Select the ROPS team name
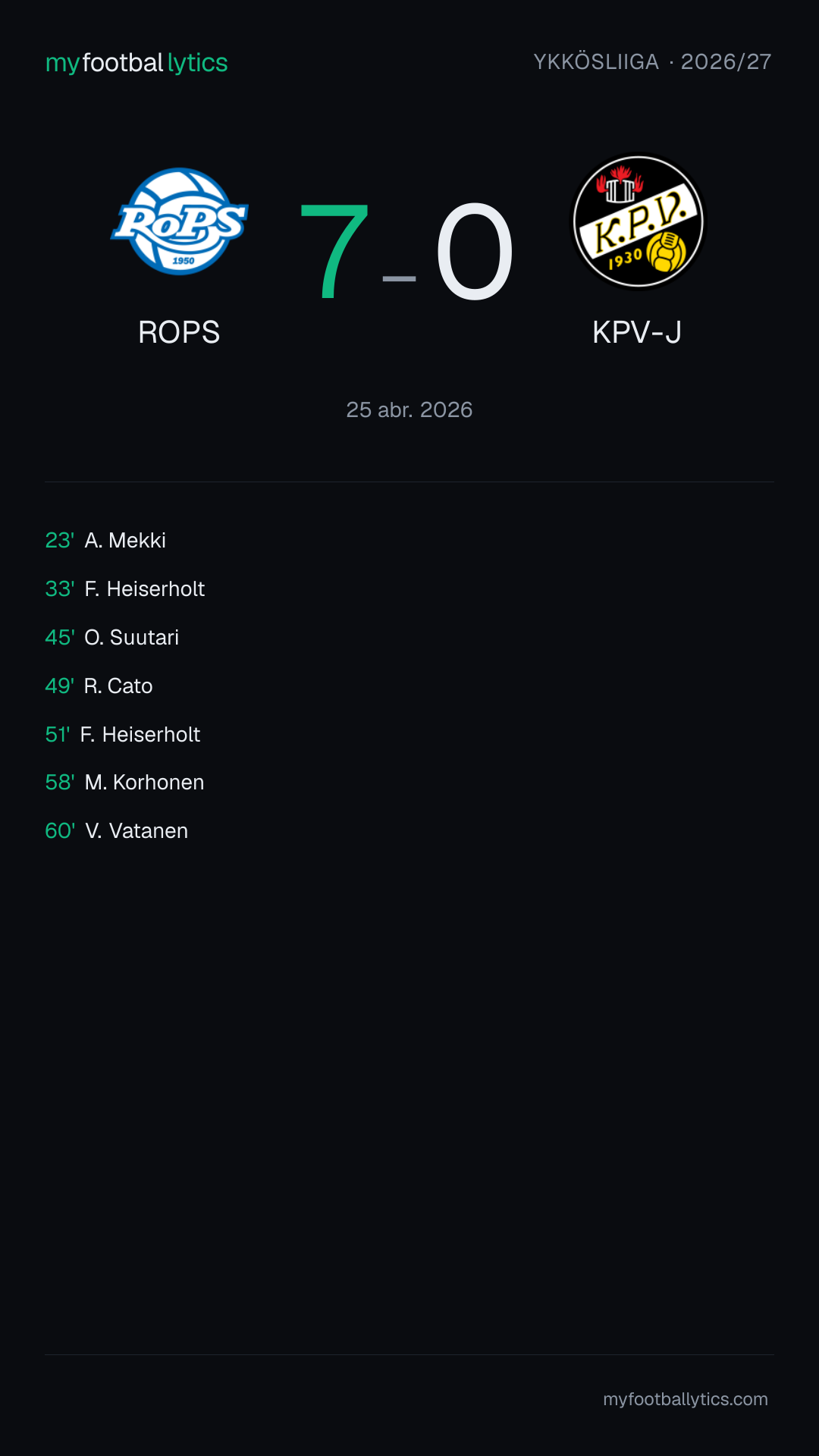The image size is (819, 1456). (x=179, y=332)
